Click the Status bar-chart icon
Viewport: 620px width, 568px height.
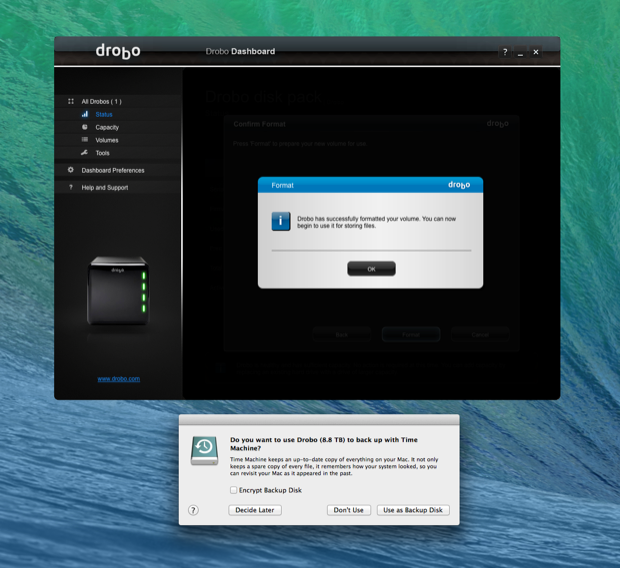[x=85, y=114]
